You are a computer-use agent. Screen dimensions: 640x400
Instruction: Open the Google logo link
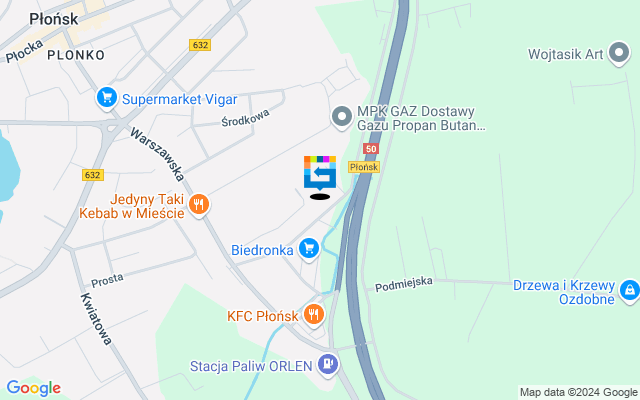coord(33,388)
